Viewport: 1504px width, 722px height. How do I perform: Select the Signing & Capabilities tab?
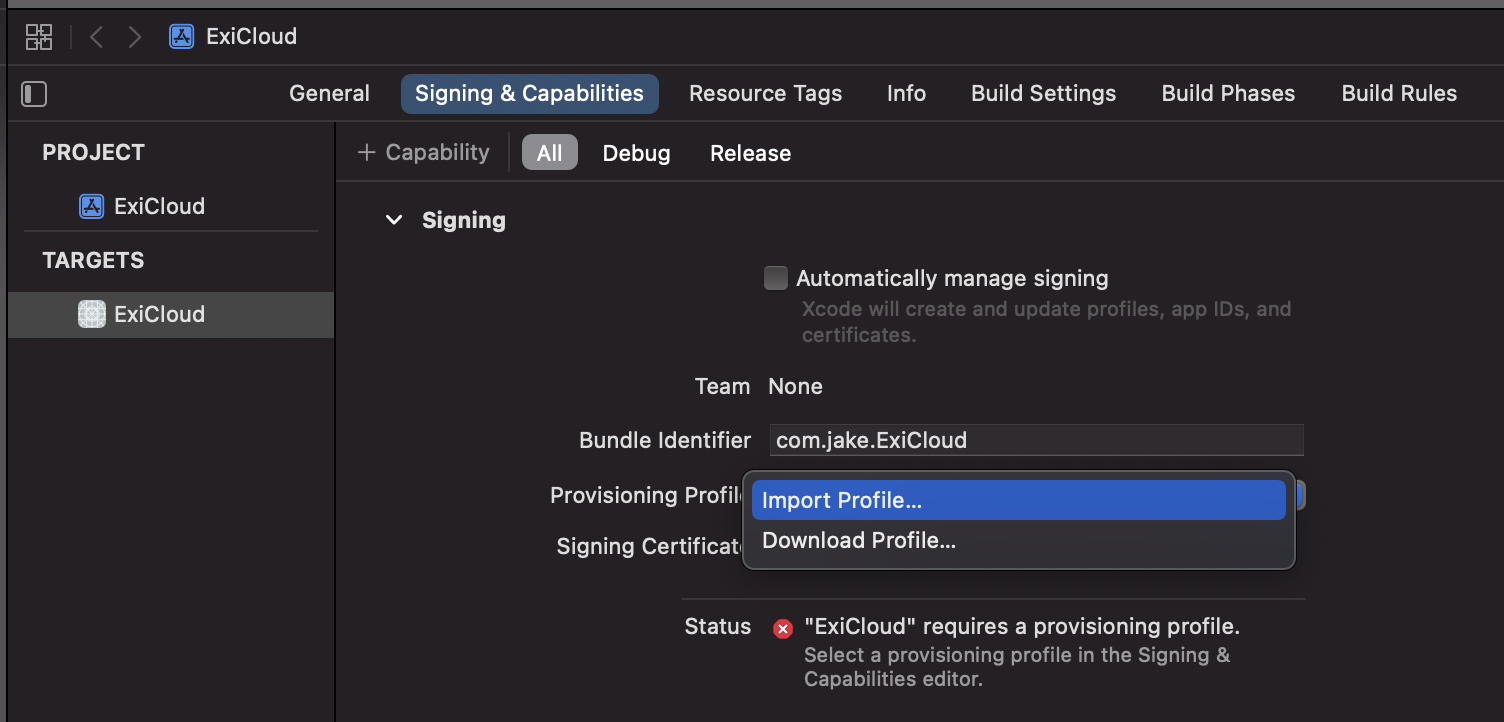click(x=529, y=94)
